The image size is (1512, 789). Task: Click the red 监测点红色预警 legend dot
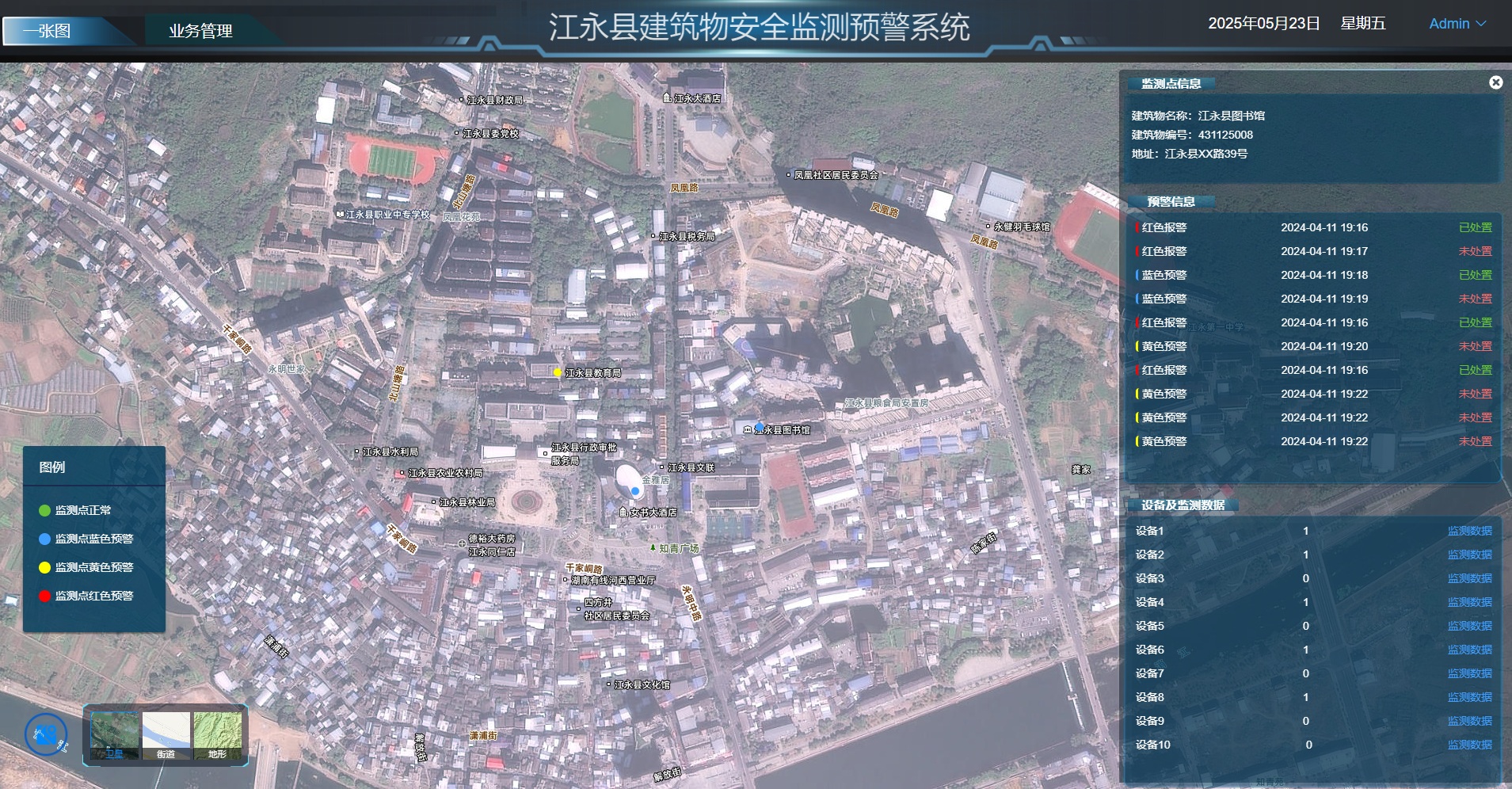coord(45,596)
